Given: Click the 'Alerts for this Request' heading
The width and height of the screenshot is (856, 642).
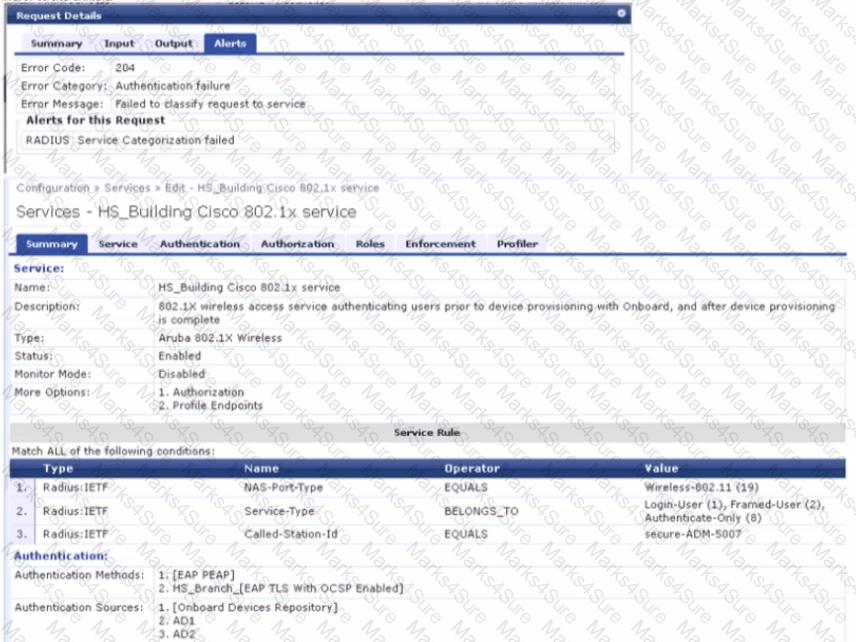Looking at the screenshot, I should [96, 120].
